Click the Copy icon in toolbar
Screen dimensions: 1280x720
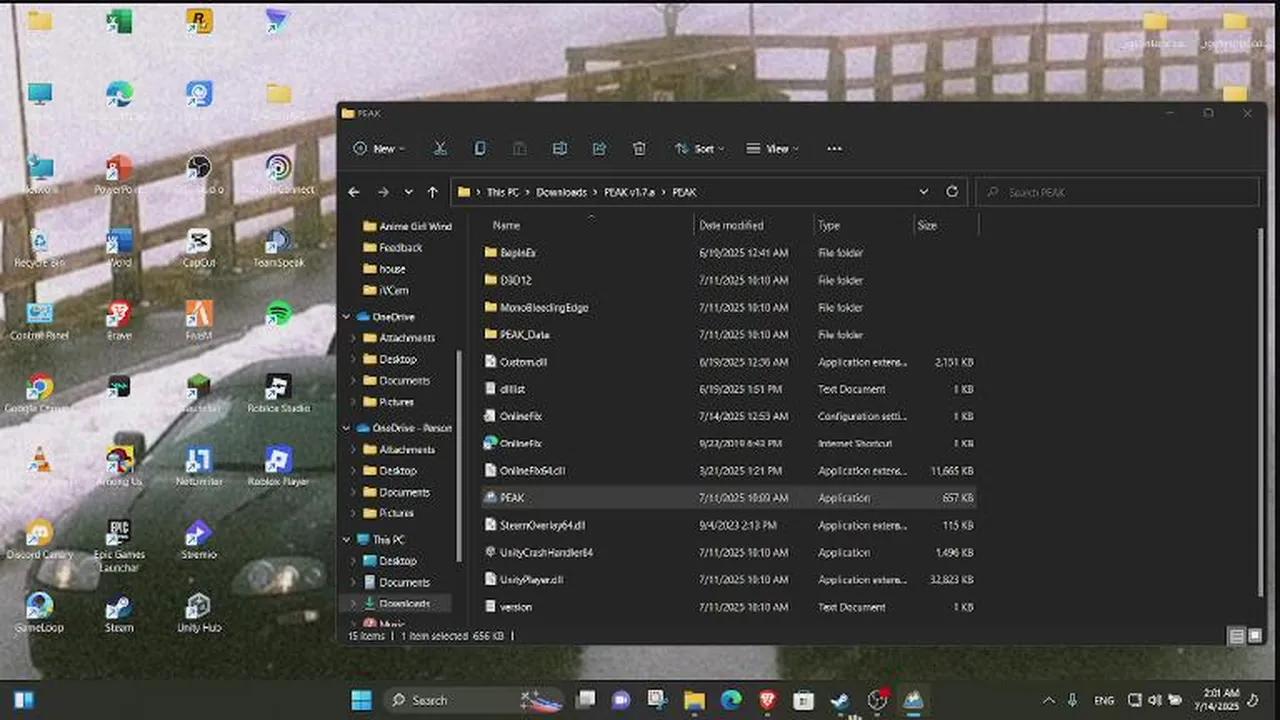coord(480,149)
